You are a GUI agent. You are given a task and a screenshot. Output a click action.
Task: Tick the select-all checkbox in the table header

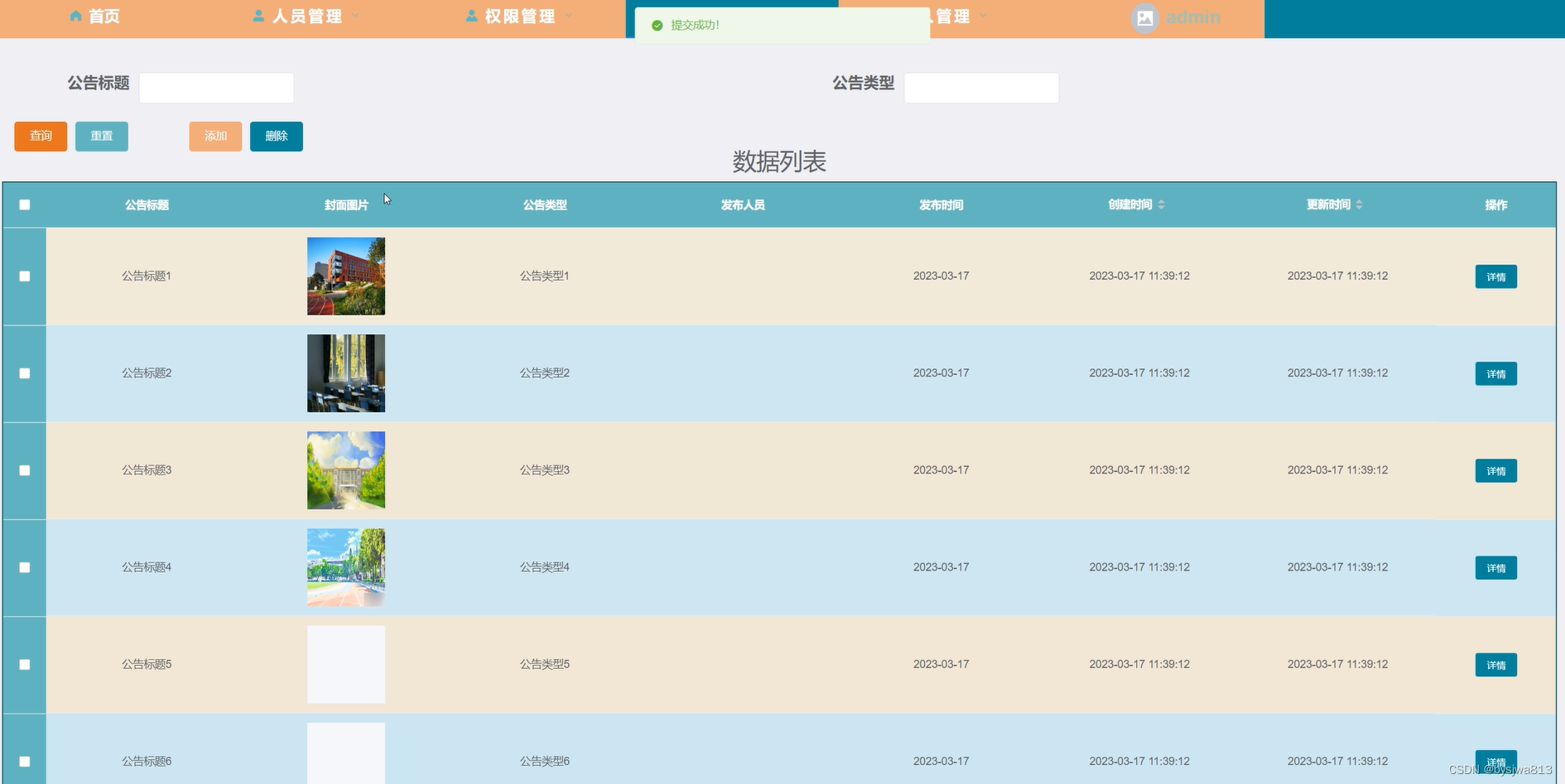click(x=25, y=204)
